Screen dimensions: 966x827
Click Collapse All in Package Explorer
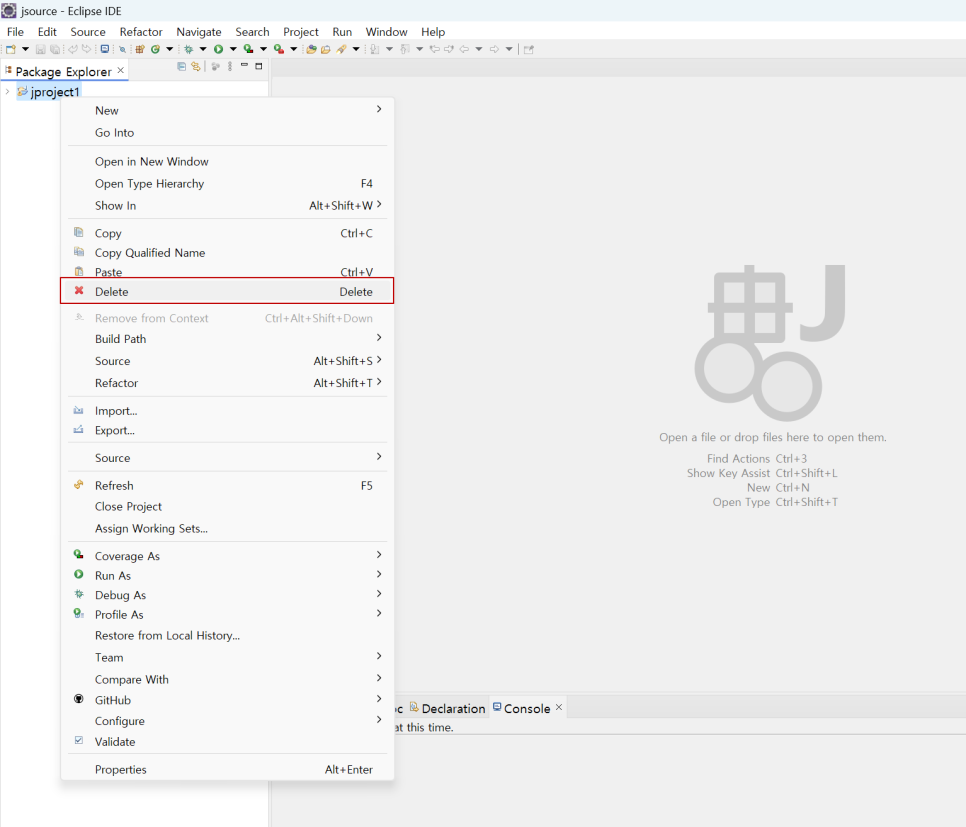pyautogui.click(x=181, y=66)
